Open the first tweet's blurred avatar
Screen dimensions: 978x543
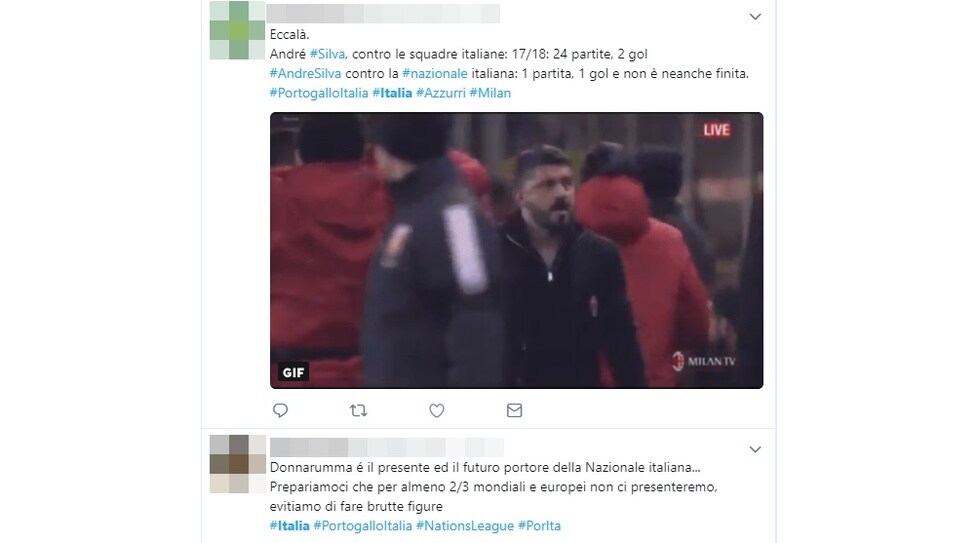tap(238, 30)
